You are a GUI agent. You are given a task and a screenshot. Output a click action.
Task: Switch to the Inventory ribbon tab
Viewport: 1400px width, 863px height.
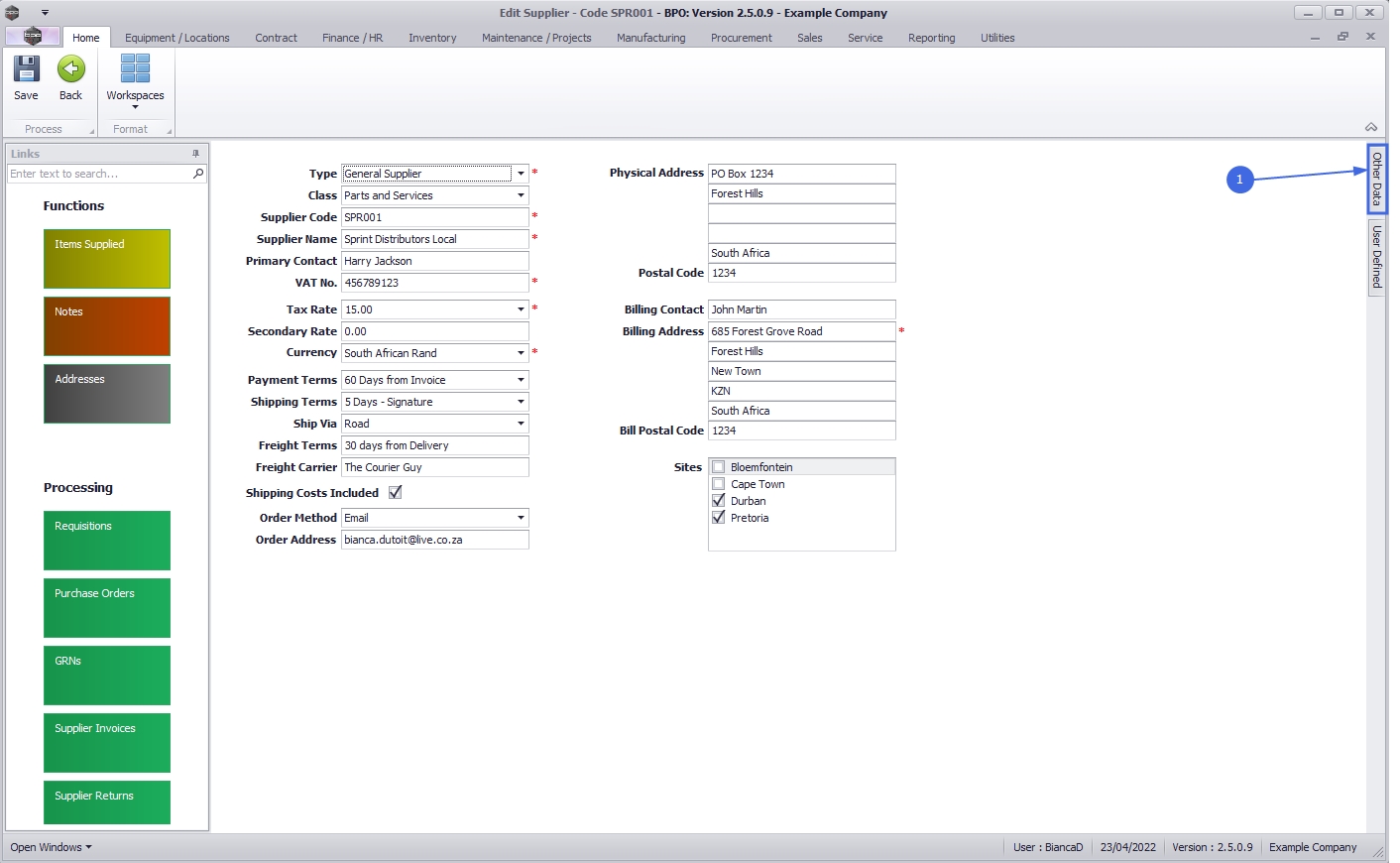click(x=432, y=38)
